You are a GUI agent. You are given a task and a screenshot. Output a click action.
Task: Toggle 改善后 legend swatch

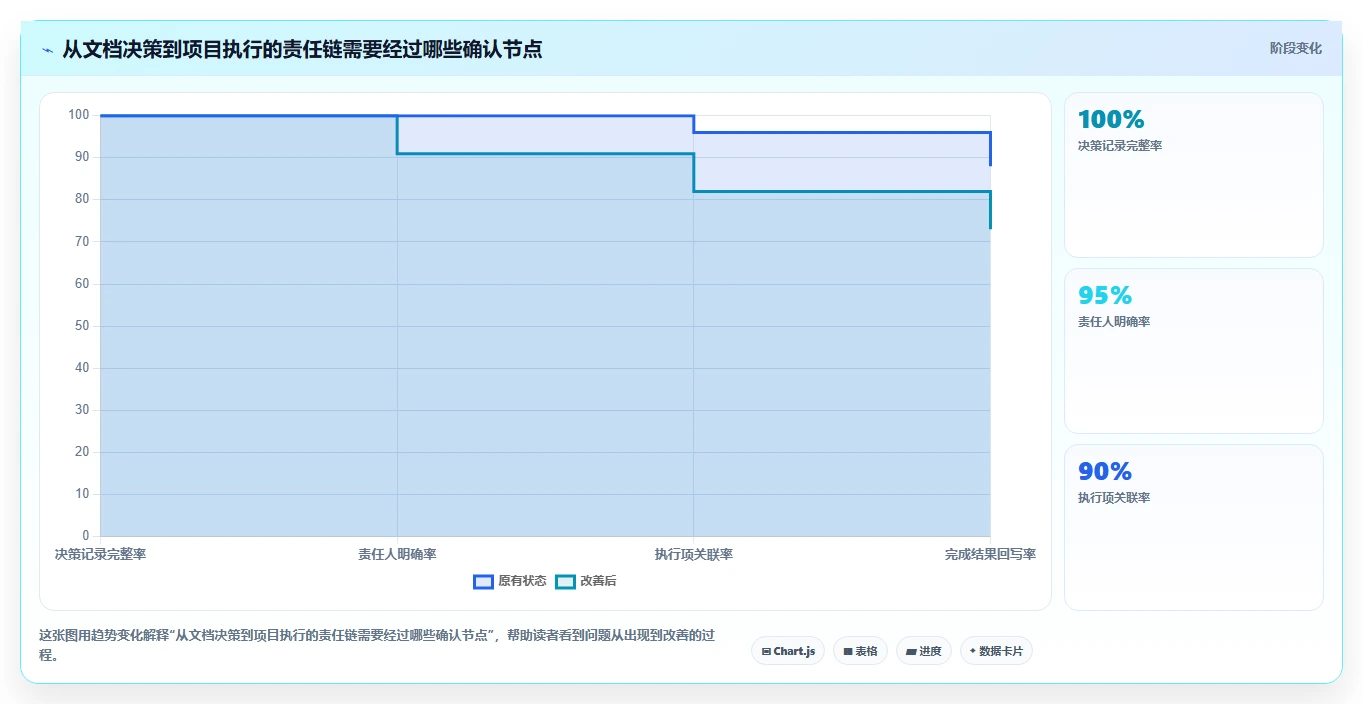point(566,581)
